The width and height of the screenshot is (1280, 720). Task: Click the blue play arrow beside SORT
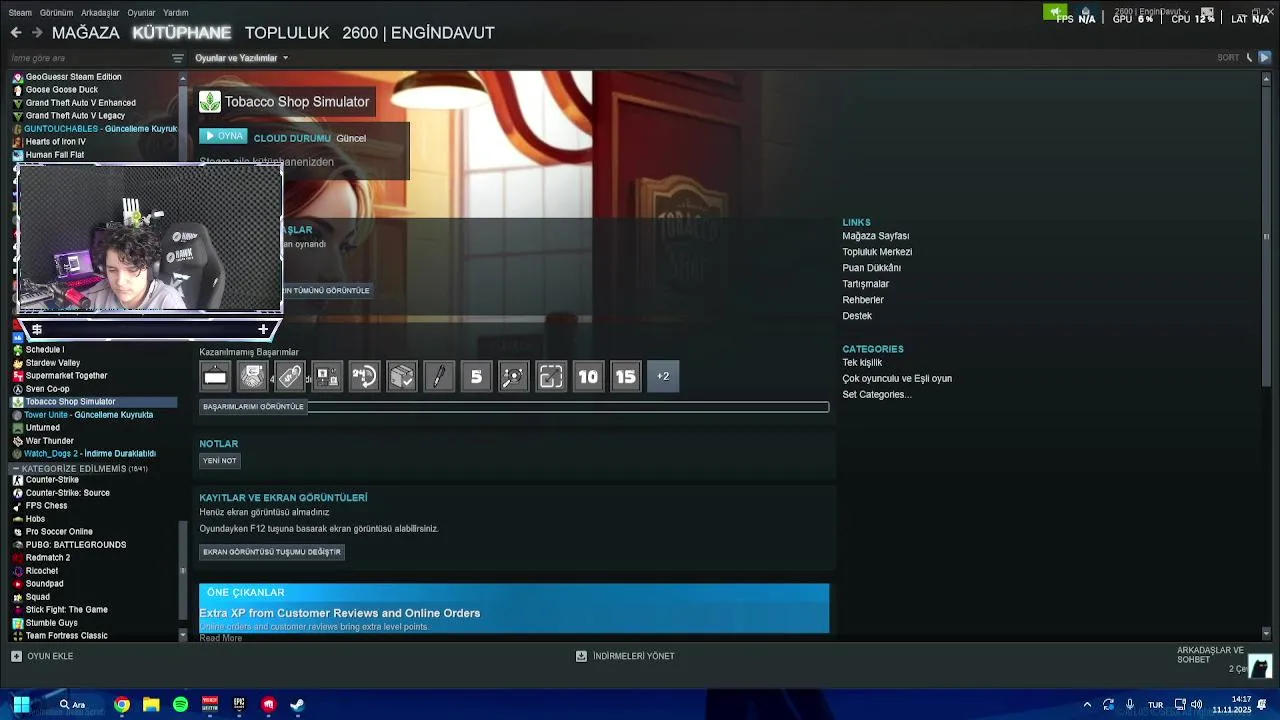1264,58
